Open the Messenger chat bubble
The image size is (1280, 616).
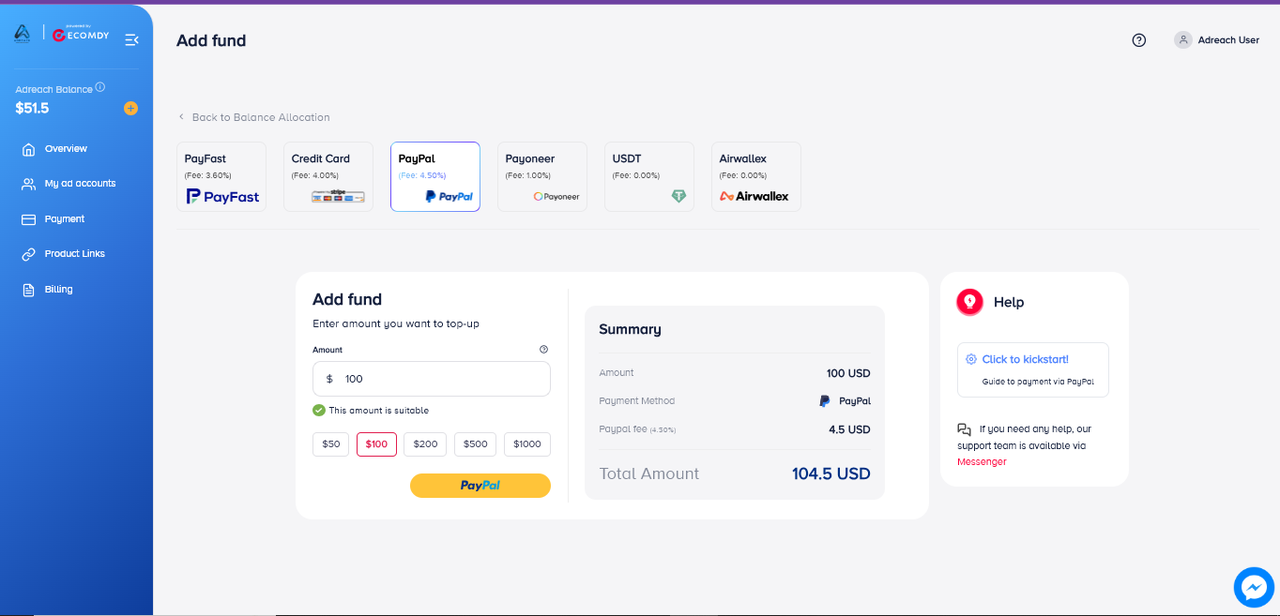[1253, 587]
